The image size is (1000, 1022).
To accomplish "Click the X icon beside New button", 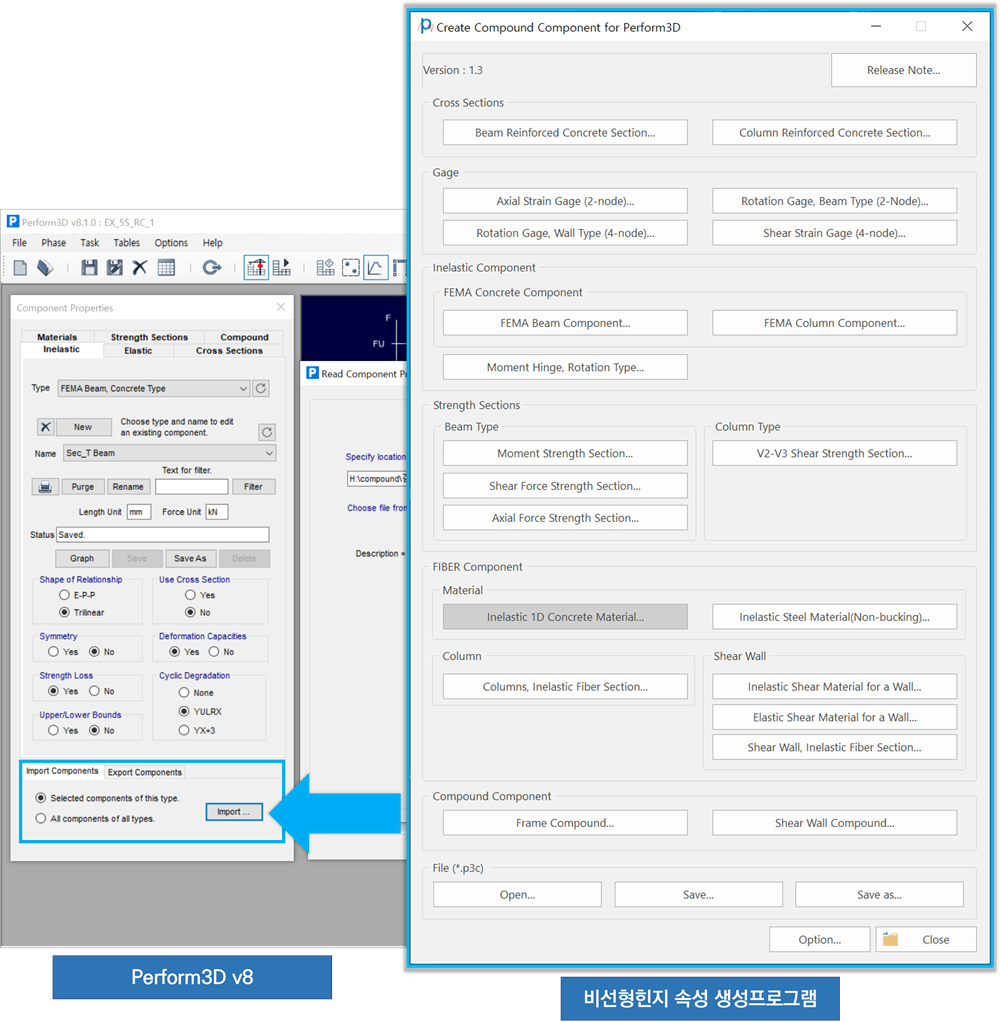I will 45,427.
